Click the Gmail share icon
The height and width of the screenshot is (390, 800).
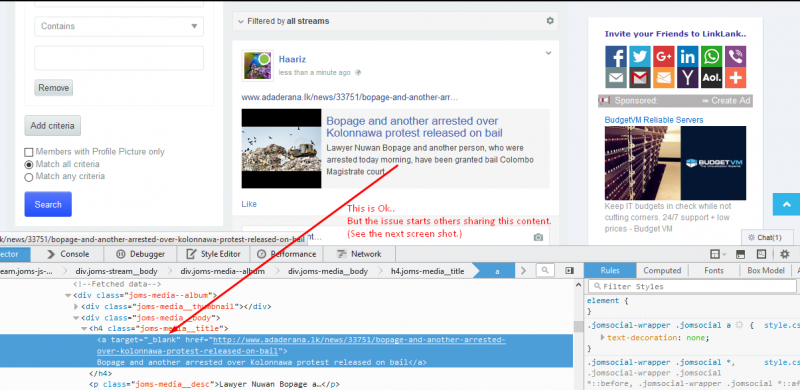640,78
